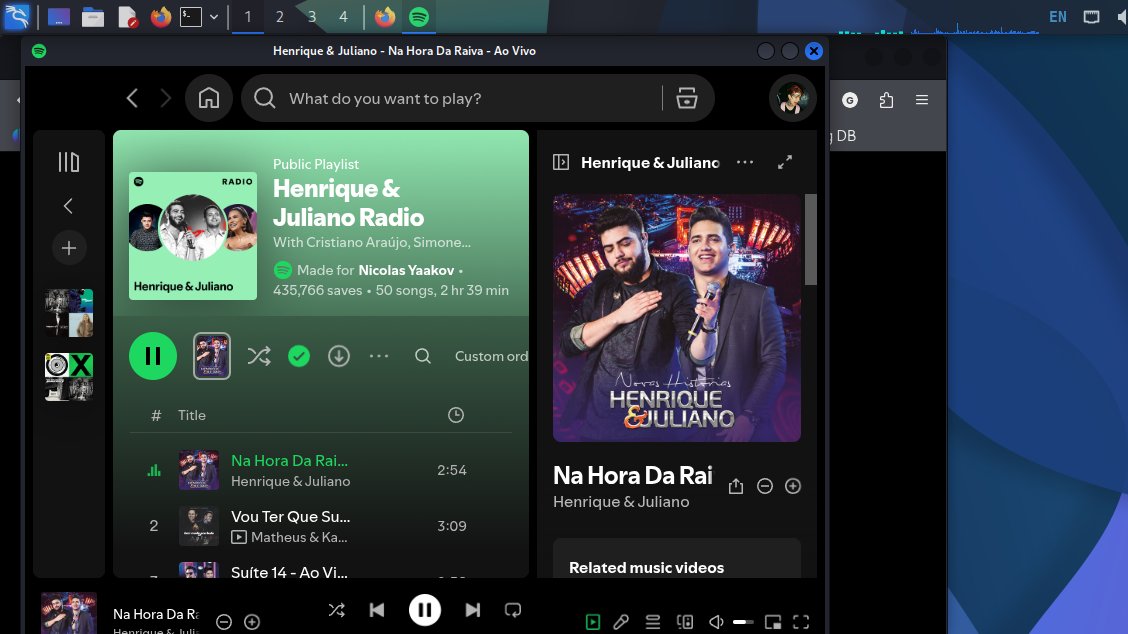Image resolution: width=1128 pixels, height=634 pixels.
Task: Play the track 'Na Hora Da Rai...' row
Action: (321, 470)
